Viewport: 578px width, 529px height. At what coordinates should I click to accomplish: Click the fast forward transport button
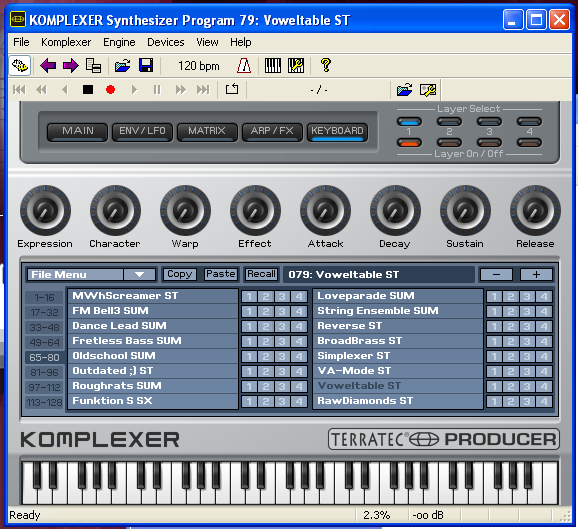[x=181, y=90]
